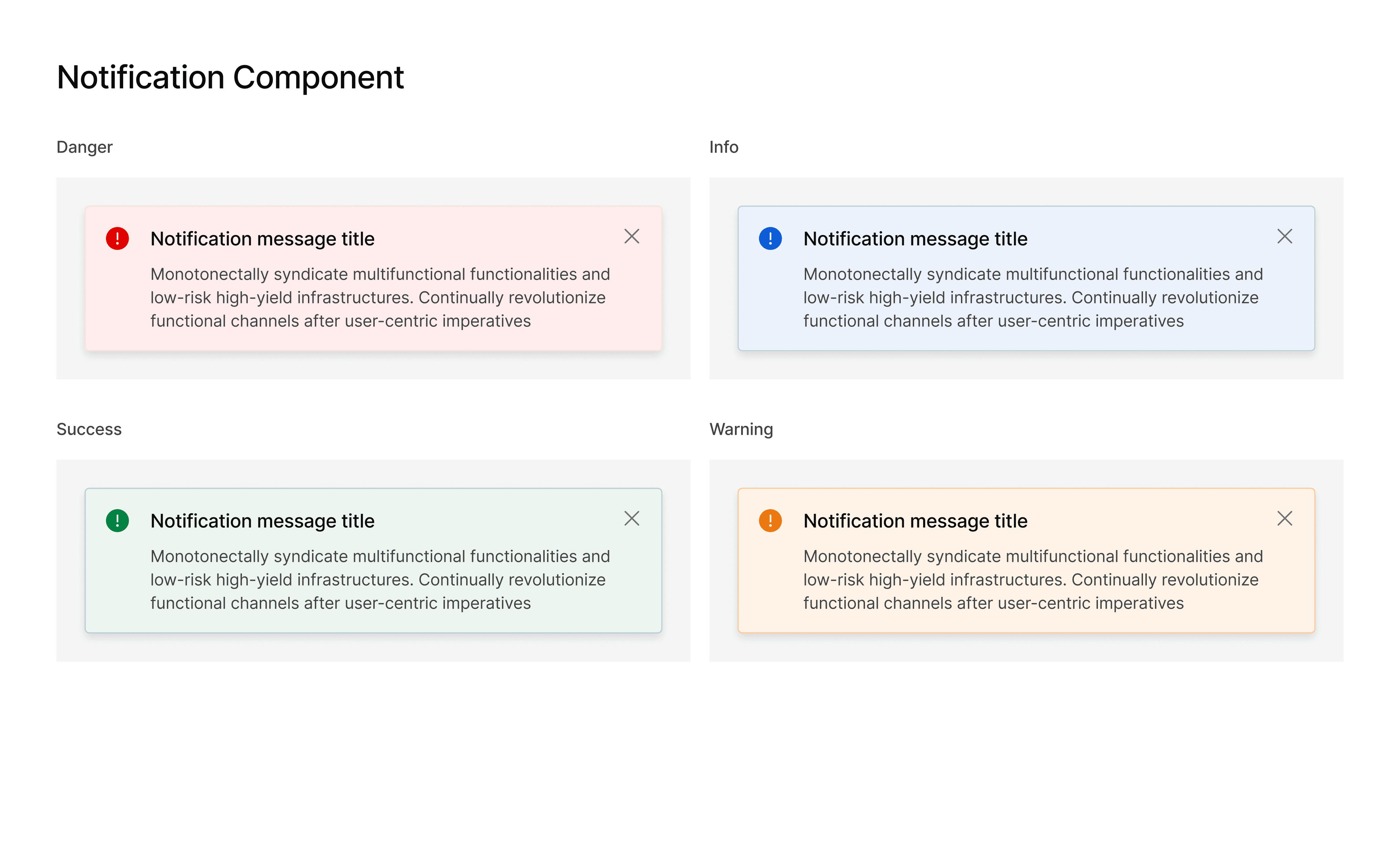Select the Info section label
Image resolution: width=1400 pixels, height=860 pixels.
coord(724,147)
